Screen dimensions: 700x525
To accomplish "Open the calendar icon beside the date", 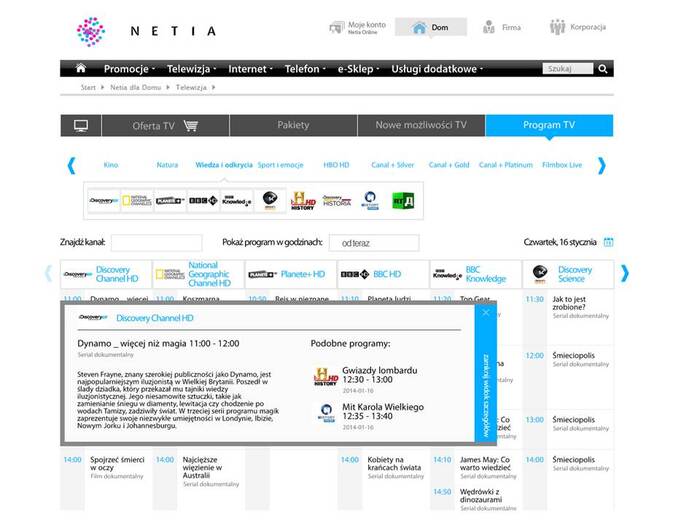I will click(x=608, y=242).
